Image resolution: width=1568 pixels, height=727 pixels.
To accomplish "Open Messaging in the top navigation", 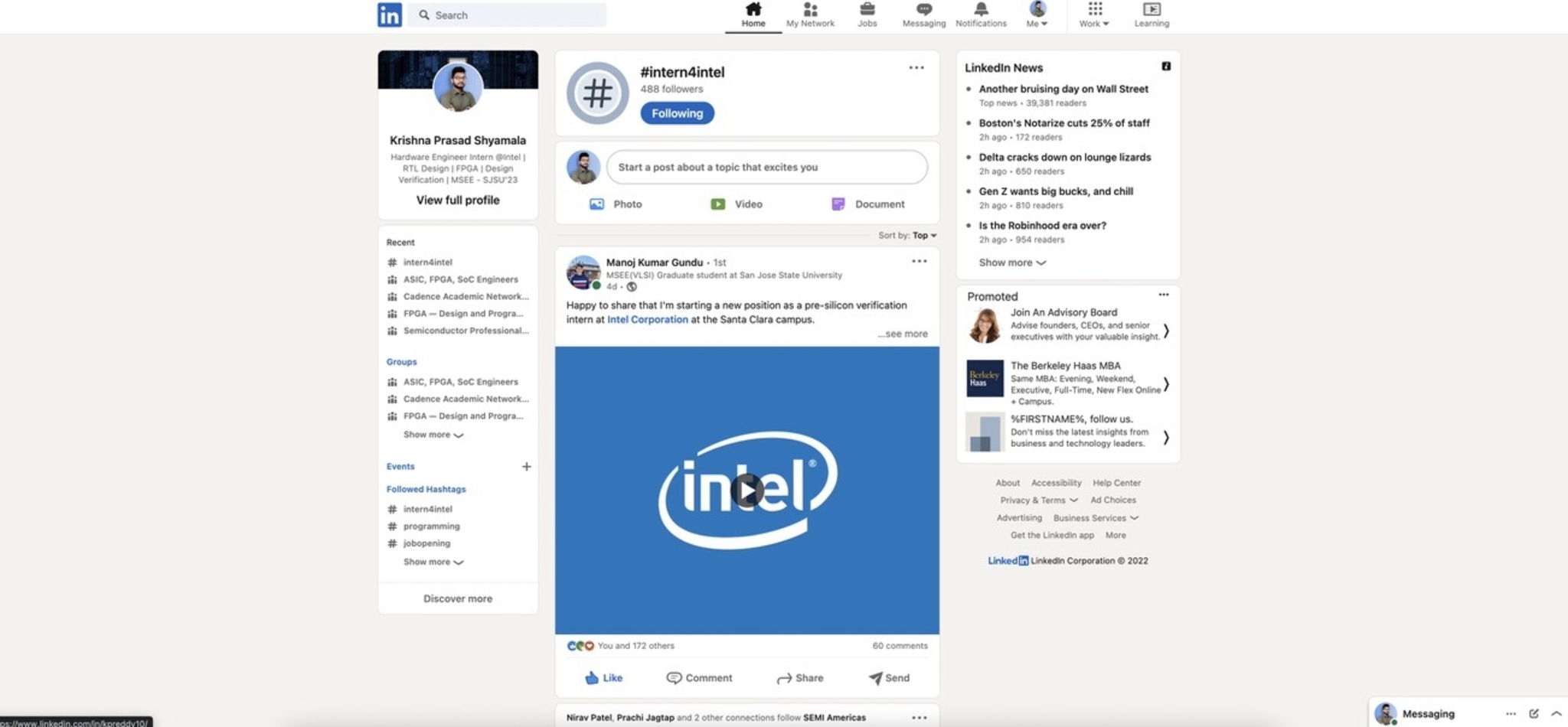I will click(x=923, y=10).
